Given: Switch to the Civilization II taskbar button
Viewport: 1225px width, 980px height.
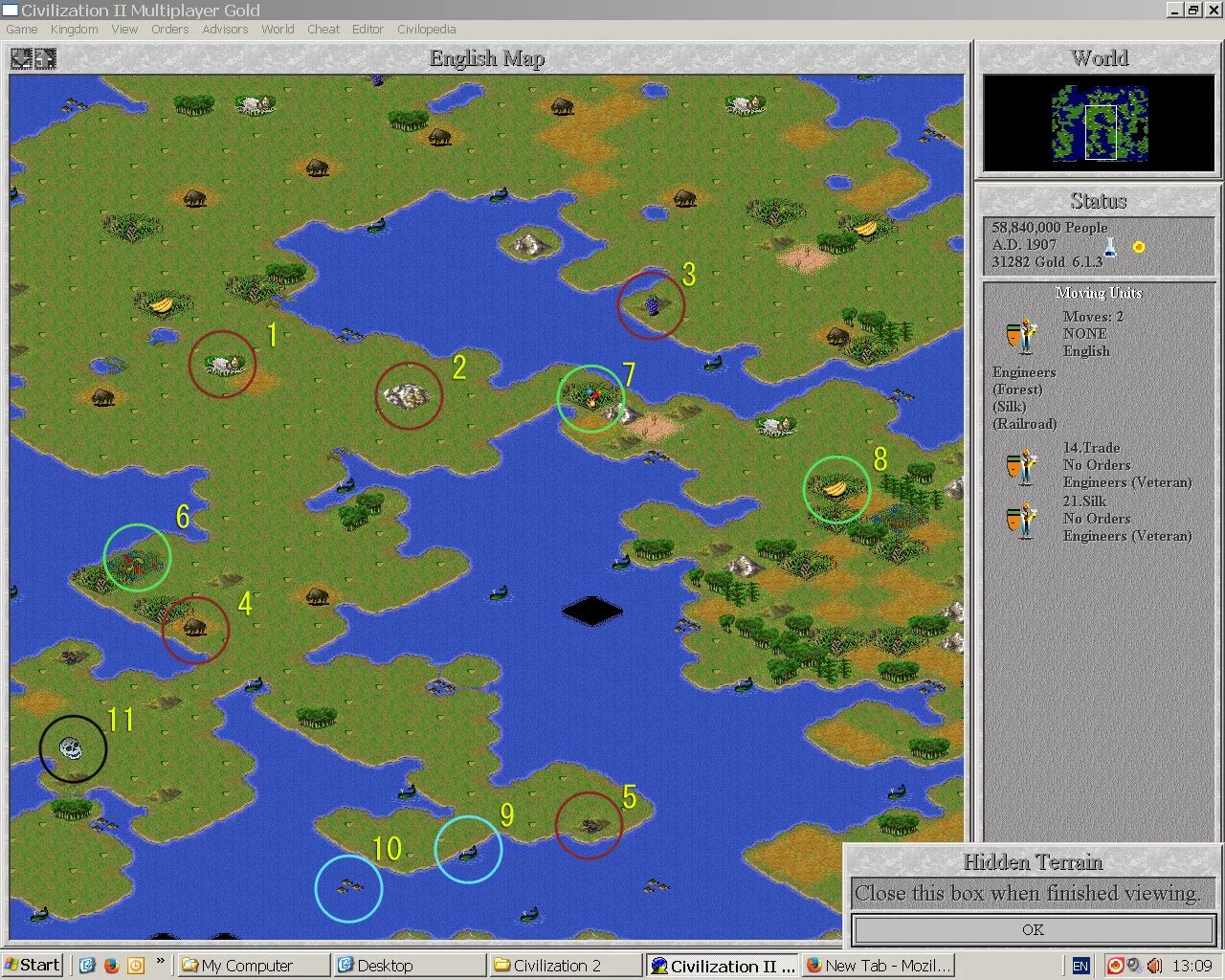Looking at the screenshot, I should [x=722, y=965].
